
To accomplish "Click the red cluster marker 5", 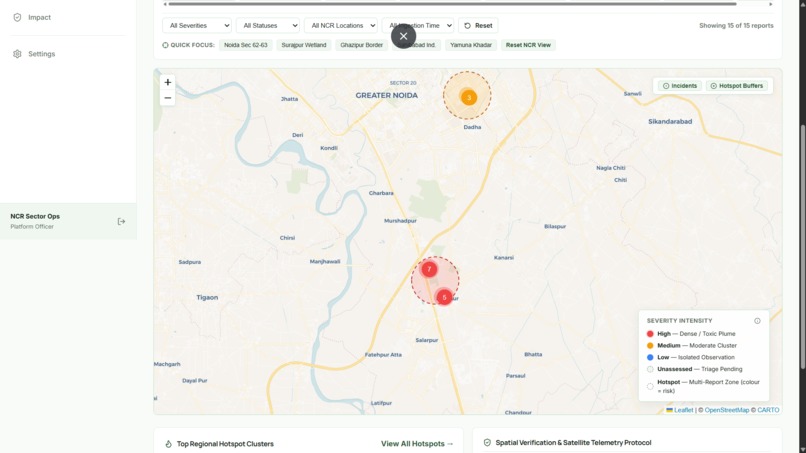I will pos(444,297).
